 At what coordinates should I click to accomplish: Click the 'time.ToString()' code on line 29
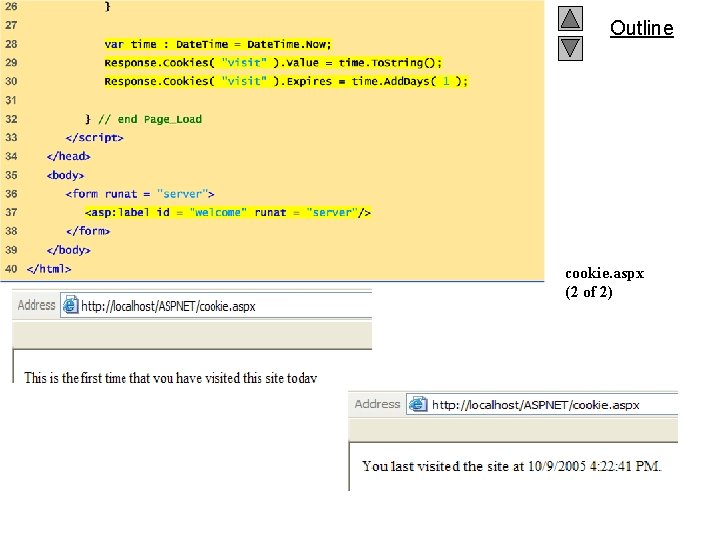pyautogui.click(x=390, y=62)
